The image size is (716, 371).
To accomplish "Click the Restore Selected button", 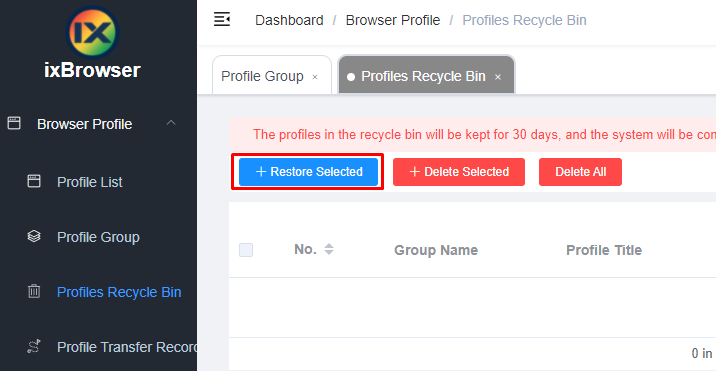I will coord(308,172).
